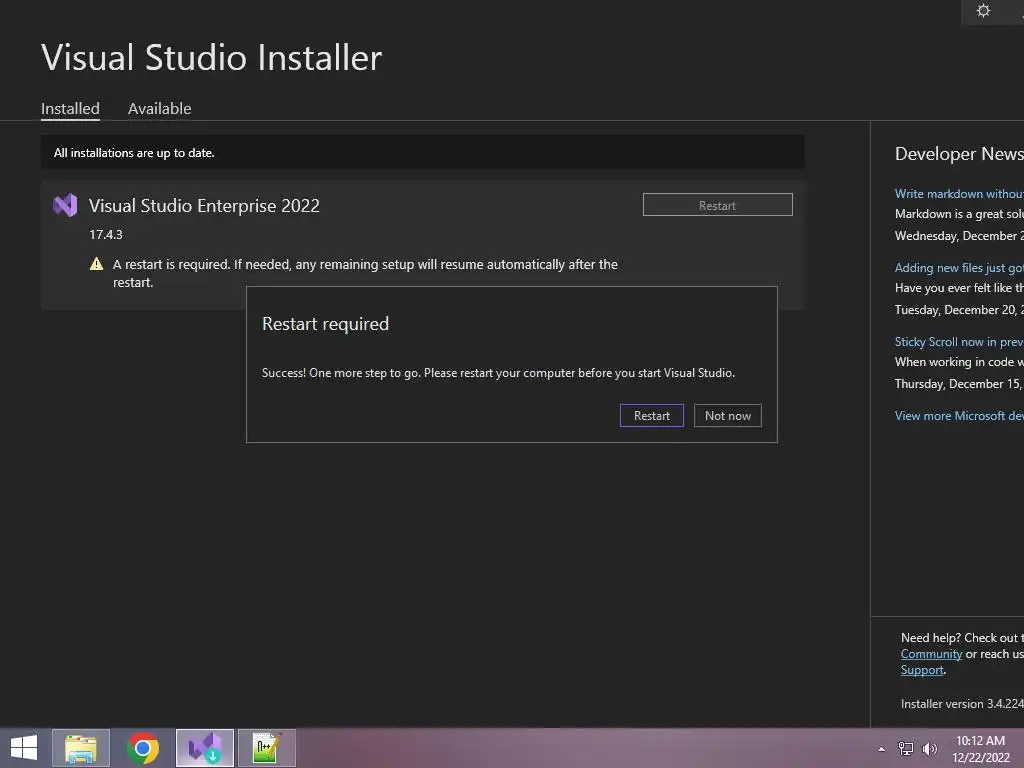Click the Developer News heading
The image size is (1024, 768).
(959, 153)
